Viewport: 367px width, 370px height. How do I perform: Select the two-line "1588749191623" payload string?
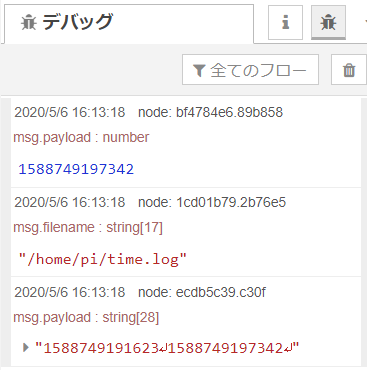167,348
